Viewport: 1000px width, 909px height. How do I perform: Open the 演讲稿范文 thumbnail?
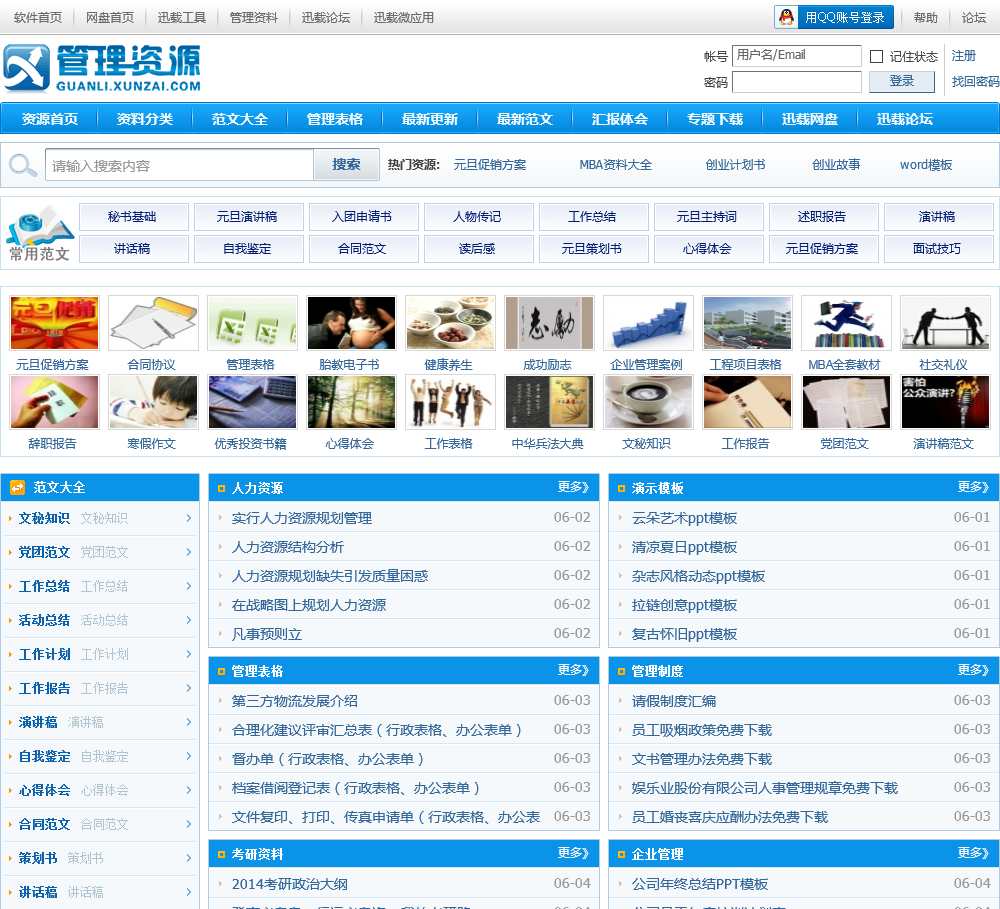click(x=945, y=402)
